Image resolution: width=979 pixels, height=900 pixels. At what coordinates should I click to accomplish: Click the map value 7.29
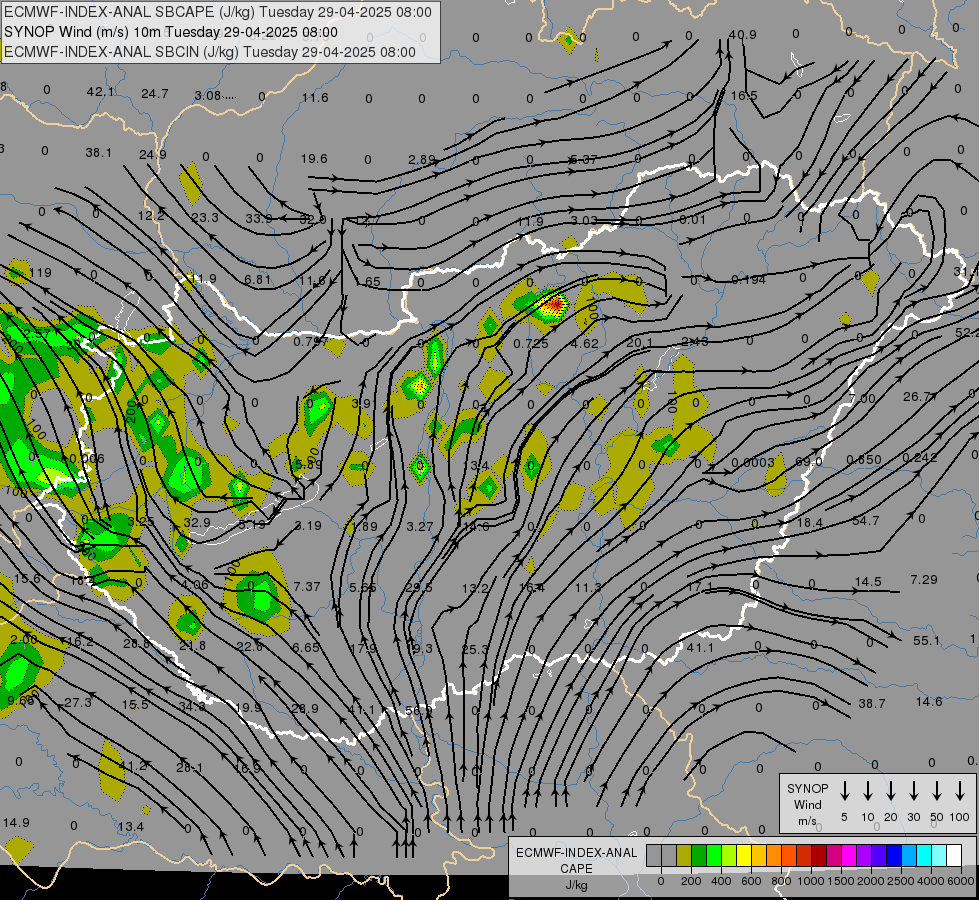[923, 580]
